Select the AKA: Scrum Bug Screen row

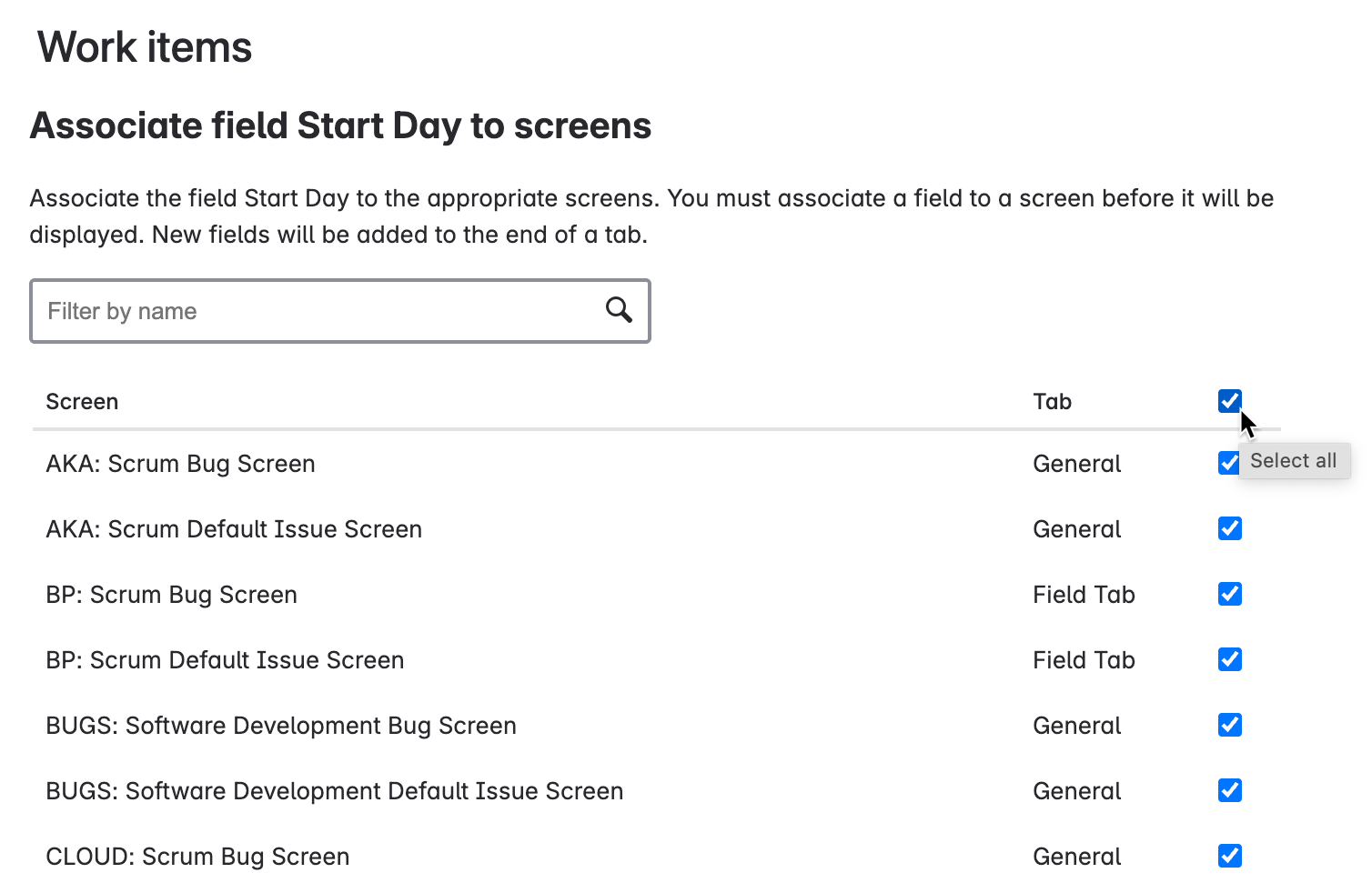pos(180,463)
